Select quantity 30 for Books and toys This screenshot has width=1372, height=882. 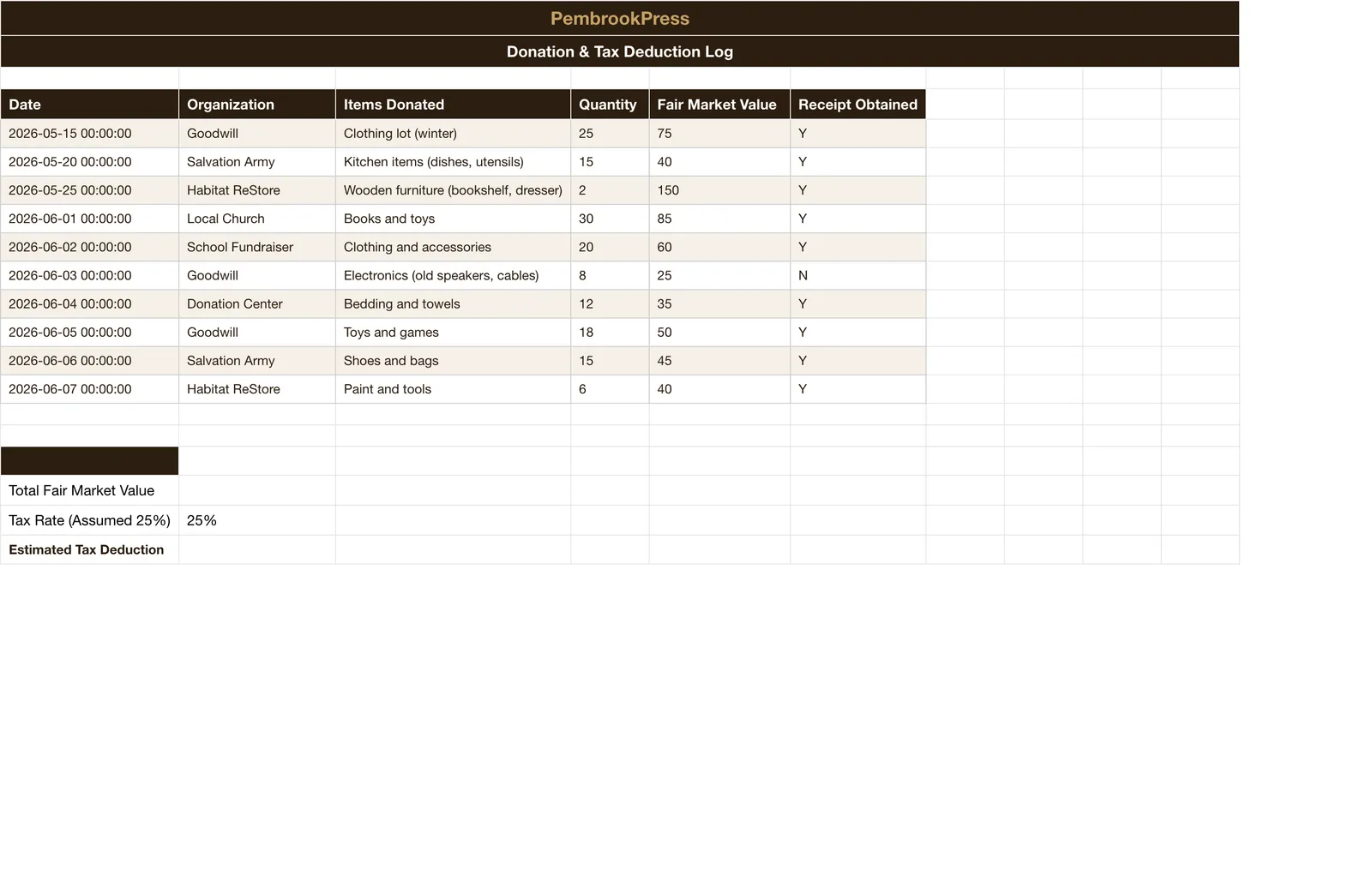[x=610, y=219]
